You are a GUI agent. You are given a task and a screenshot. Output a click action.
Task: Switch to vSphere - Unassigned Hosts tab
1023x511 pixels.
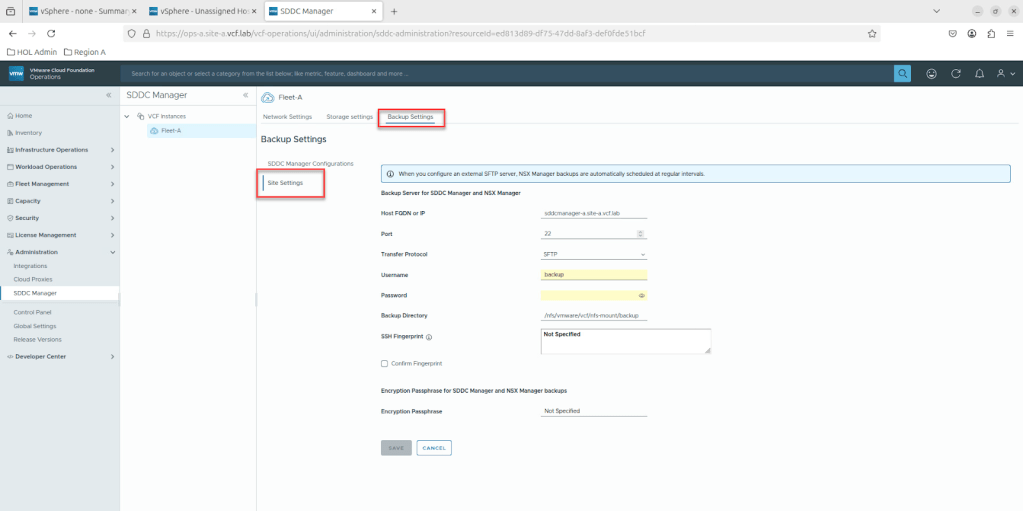(202, 11)
